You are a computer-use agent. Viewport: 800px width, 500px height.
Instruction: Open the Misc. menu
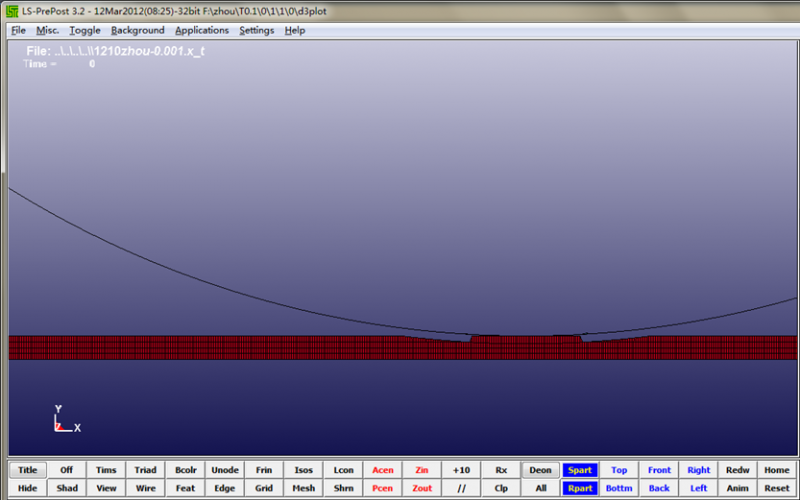tap(47, 31)
